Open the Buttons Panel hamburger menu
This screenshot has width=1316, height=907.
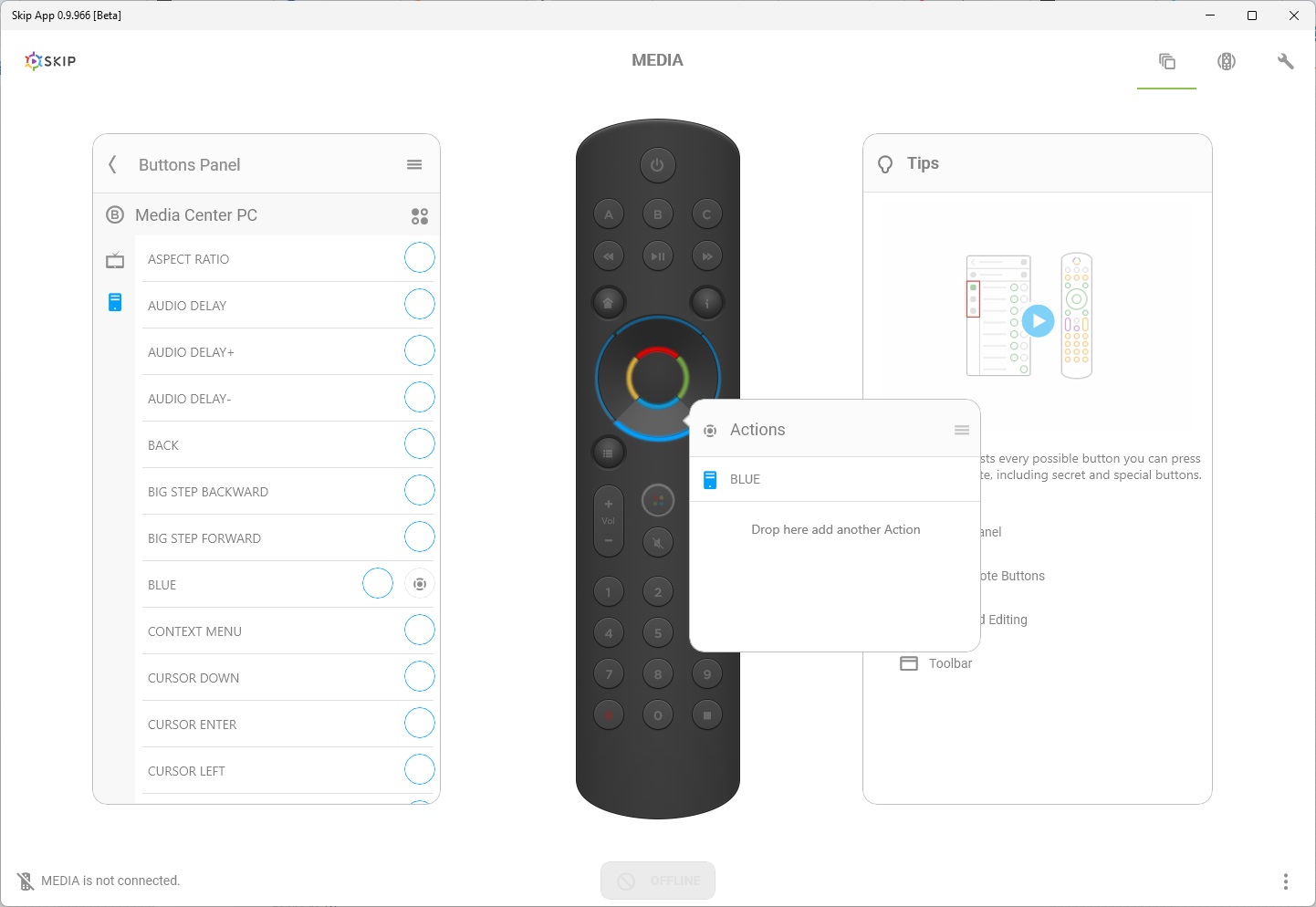[x=414, y=164]
